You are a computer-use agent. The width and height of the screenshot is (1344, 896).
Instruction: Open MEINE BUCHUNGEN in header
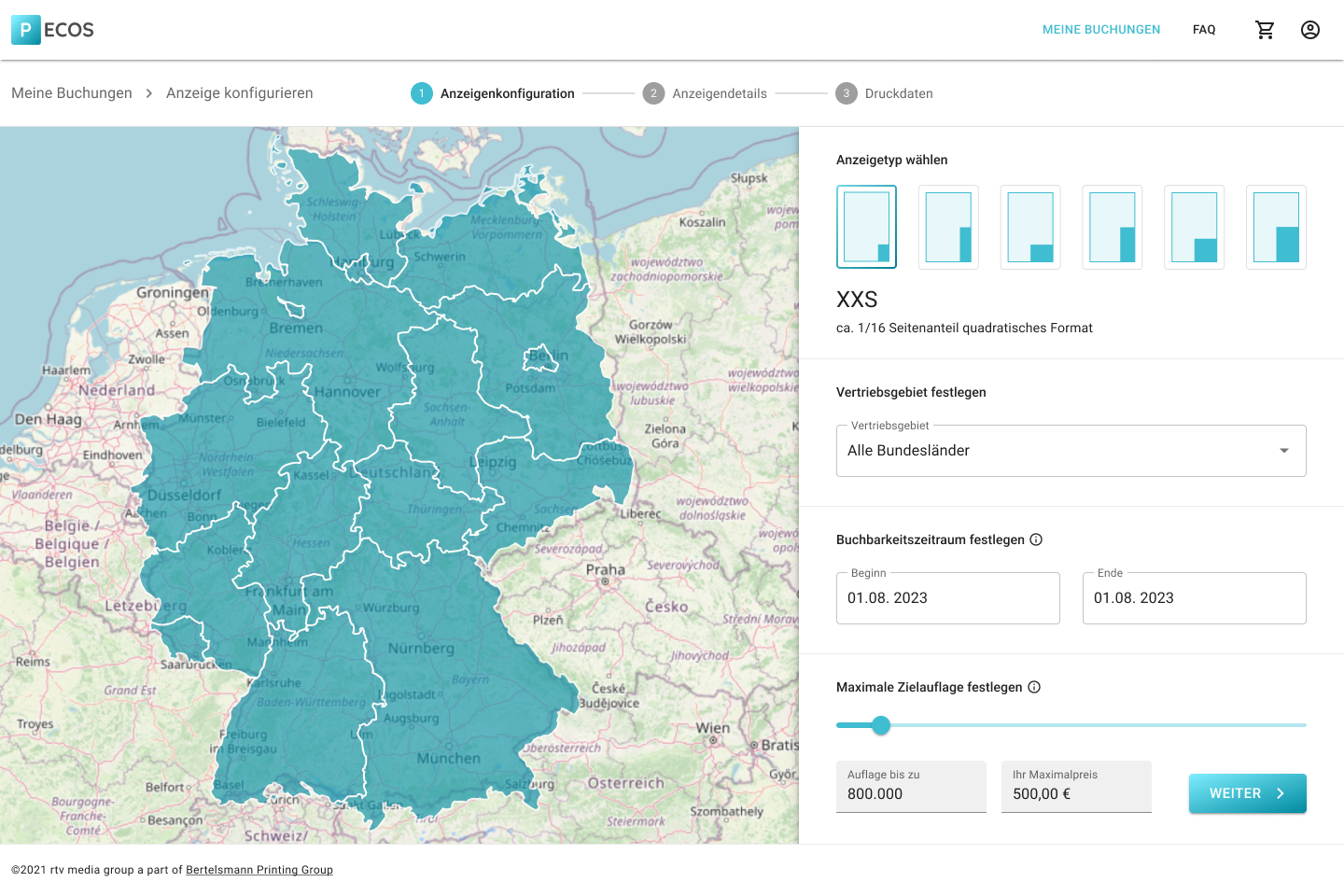[1101, 30]
